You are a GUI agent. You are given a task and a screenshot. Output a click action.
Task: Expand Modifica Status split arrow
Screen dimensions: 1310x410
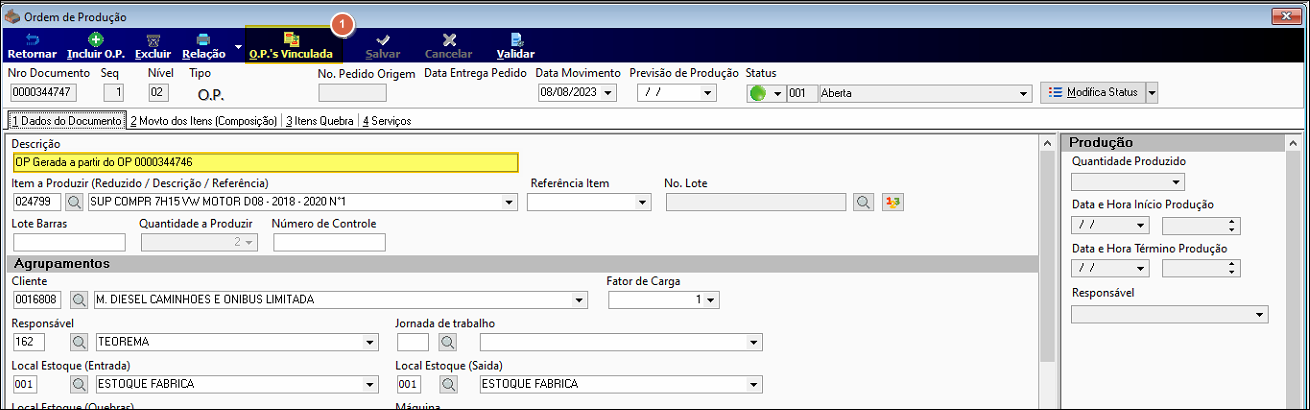1151,92
